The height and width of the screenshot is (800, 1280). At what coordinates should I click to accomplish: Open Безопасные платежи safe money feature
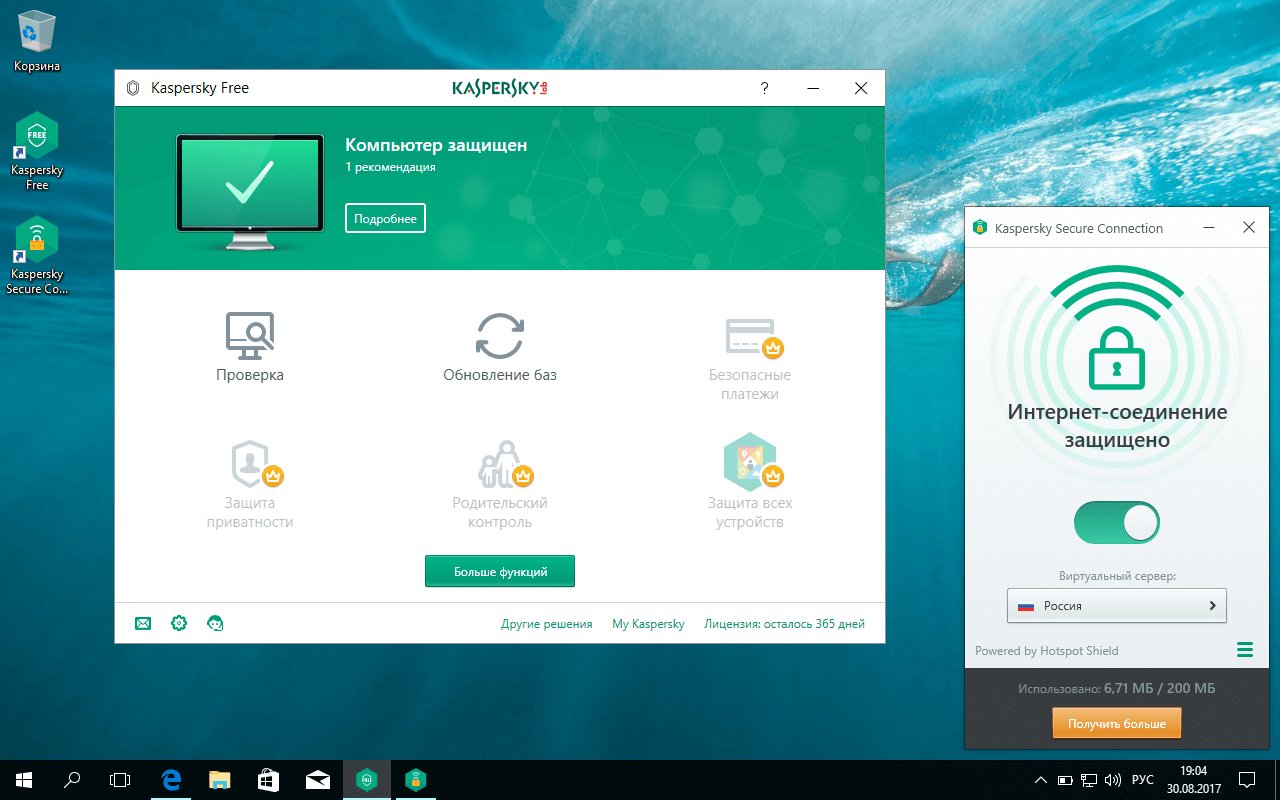[x=750, y=358]
